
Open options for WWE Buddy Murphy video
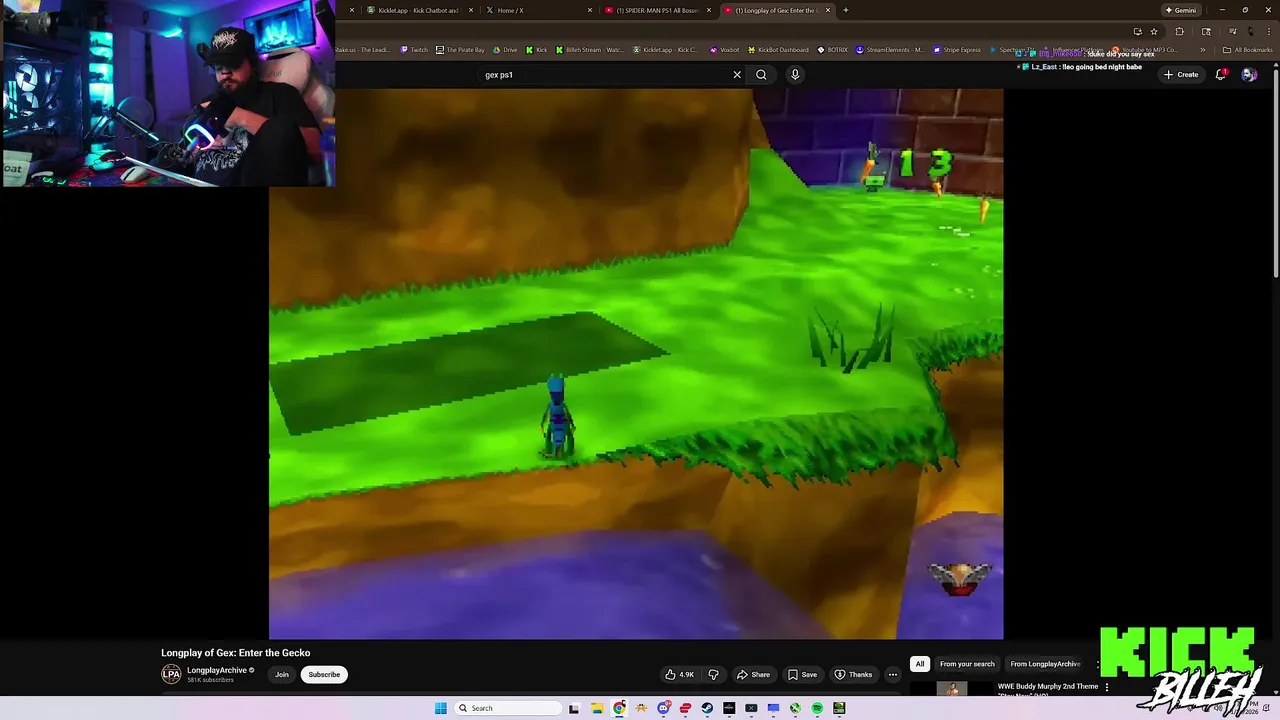(x=1107, y=688)
